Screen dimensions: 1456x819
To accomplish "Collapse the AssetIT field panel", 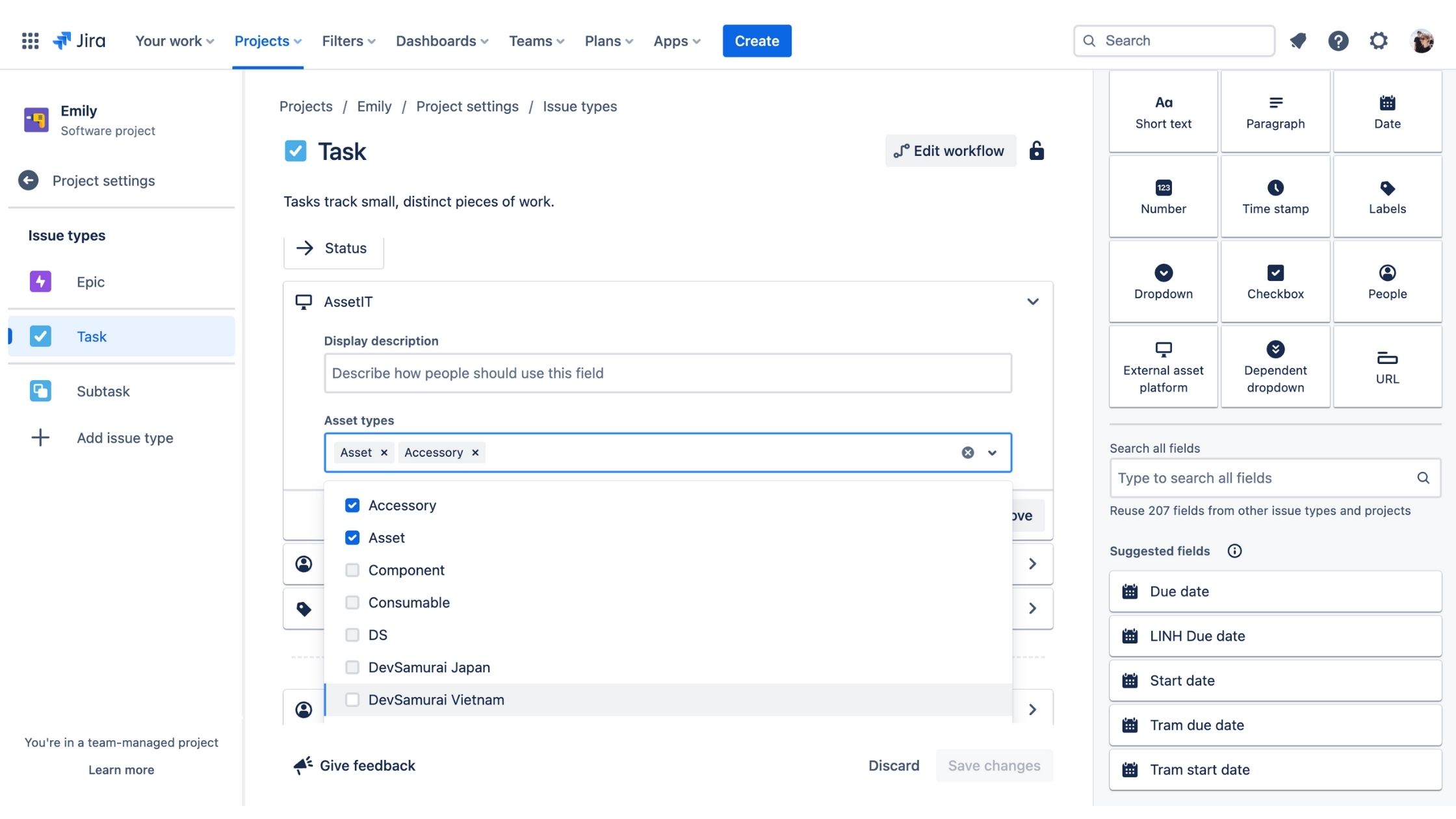I will pyautogui.click(x=1032, y=302).
